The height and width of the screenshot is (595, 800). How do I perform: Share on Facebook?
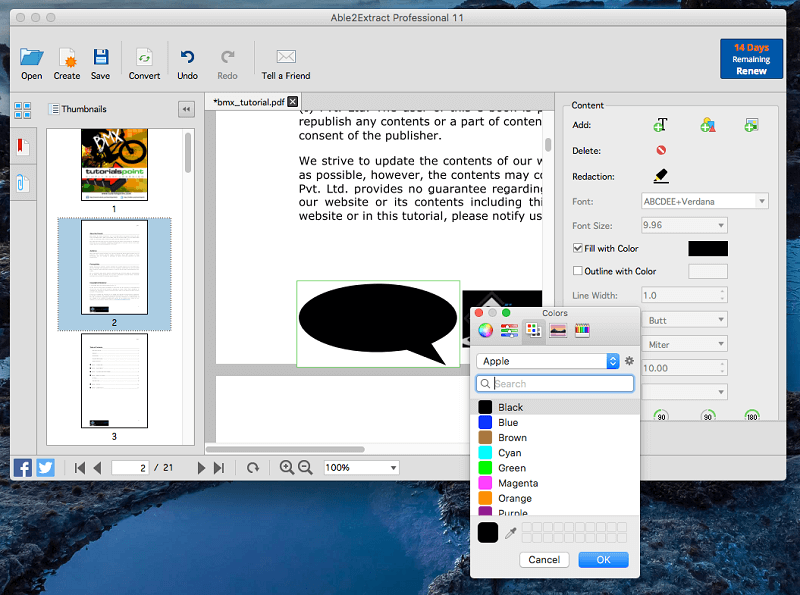coord(22,467)
